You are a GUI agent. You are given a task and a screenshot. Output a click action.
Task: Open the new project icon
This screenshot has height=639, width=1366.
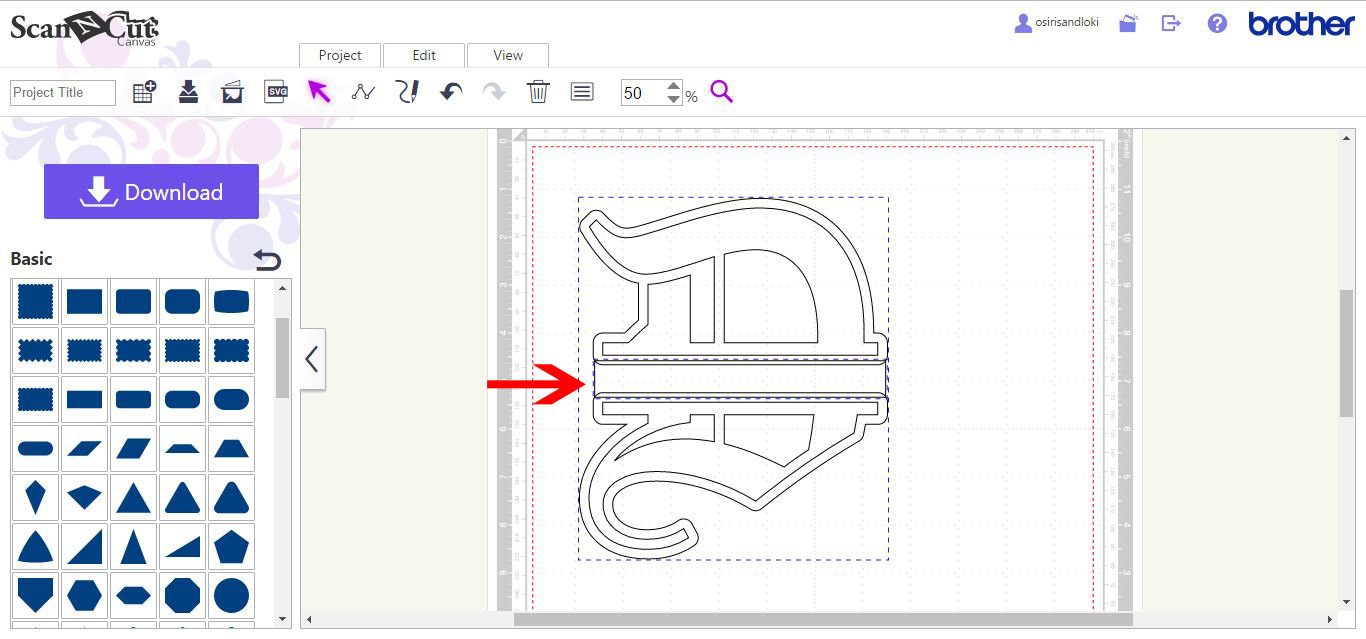(144, 90)
